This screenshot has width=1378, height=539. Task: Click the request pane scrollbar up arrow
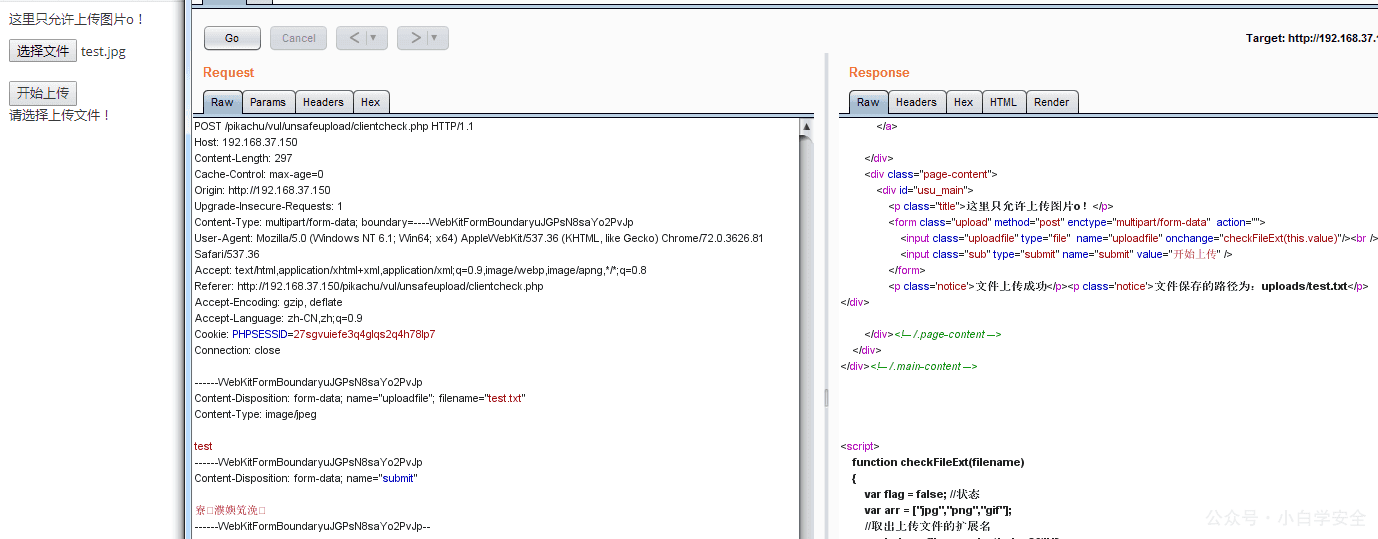point(807,127)
